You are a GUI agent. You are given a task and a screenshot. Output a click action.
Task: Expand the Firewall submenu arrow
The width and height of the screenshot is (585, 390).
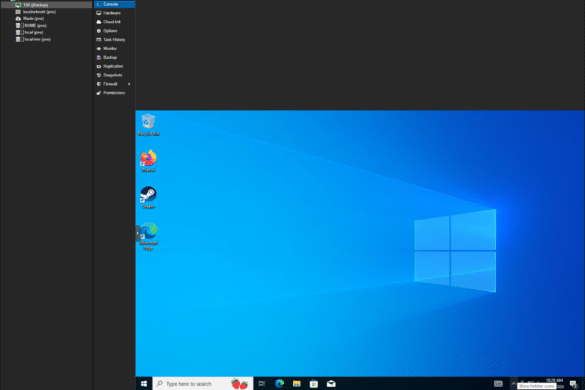[129, 84]
